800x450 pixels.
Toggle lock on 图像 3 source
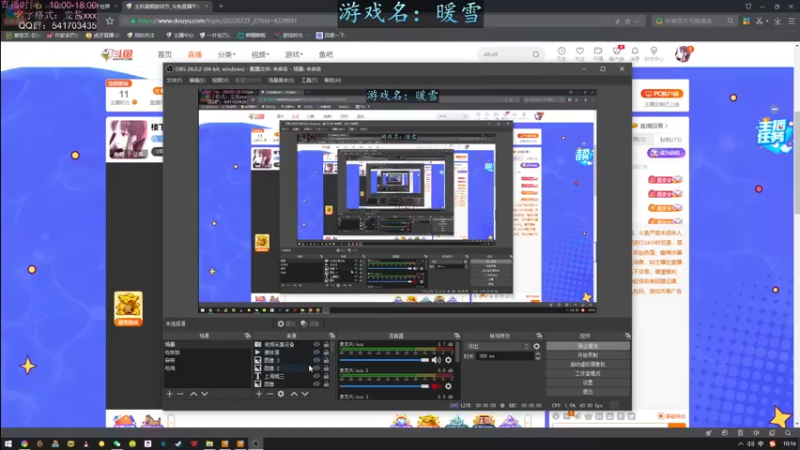coord(326,360)
